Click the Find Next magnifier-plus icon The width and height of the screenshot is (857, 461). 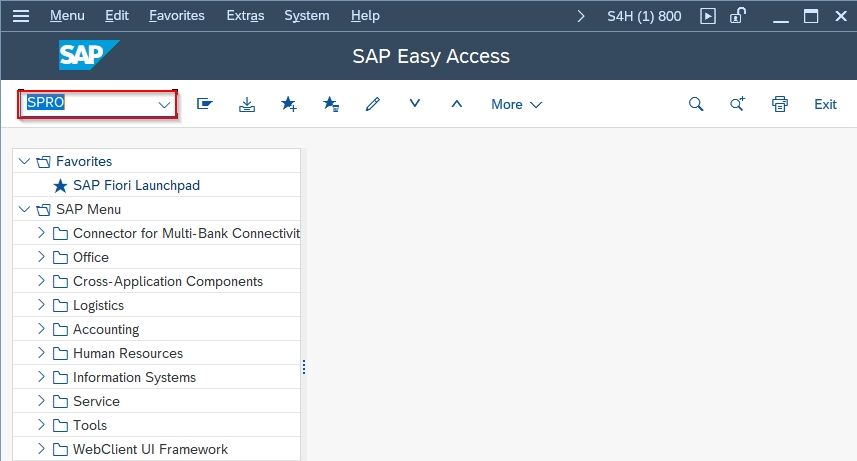pyautogui.click(x=737, y=103)
